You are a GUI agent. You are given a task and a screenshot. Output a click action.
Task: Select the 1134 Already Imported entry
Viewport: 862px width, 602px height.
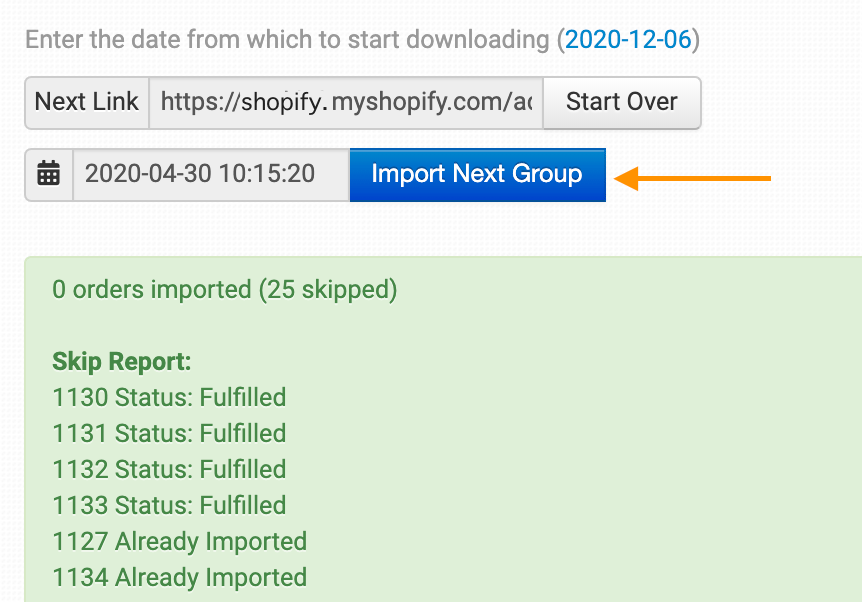pyautogui.click(x=180, y=577)
